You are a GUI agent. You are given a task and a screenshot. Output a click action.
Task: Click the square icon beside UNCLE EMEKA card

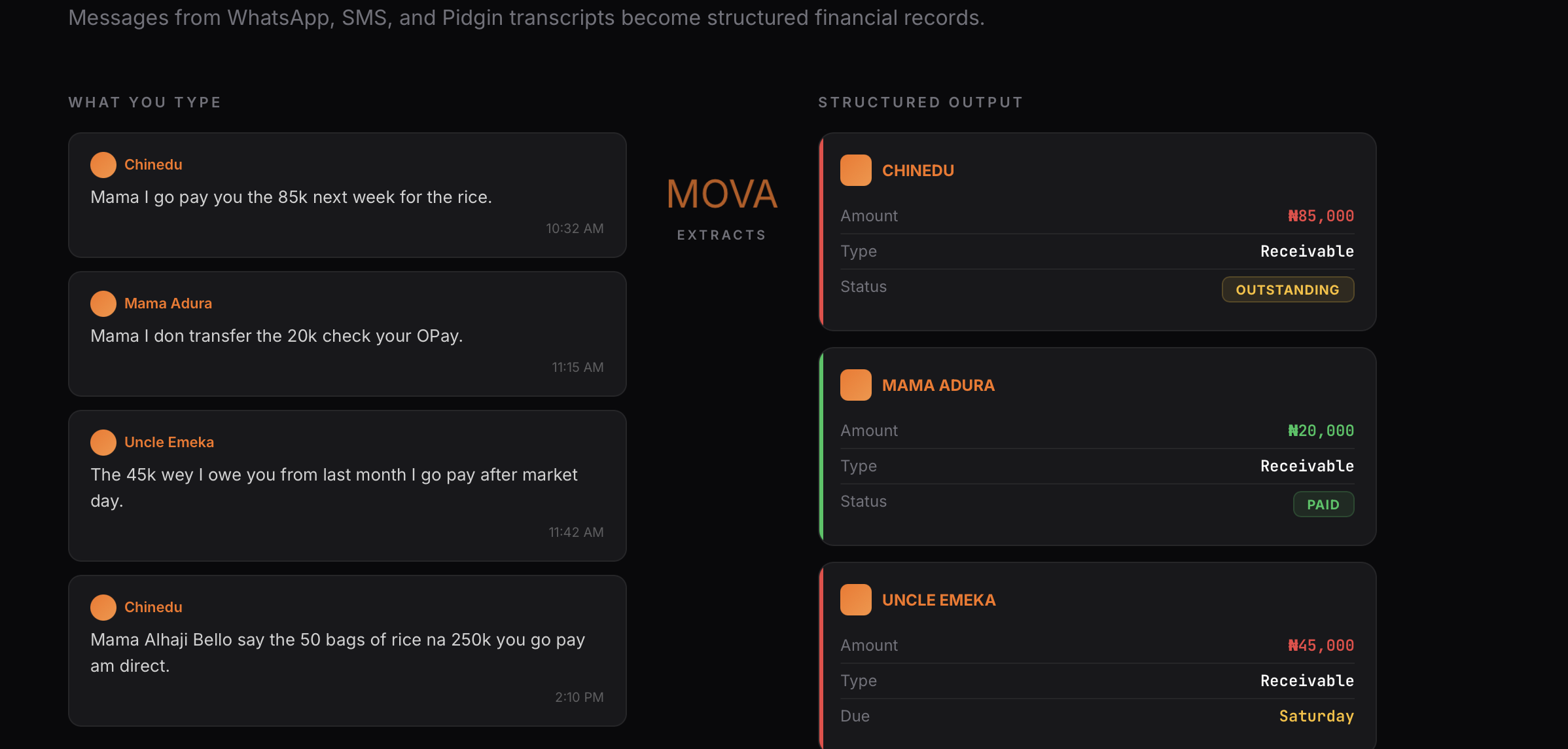(856, 600)
